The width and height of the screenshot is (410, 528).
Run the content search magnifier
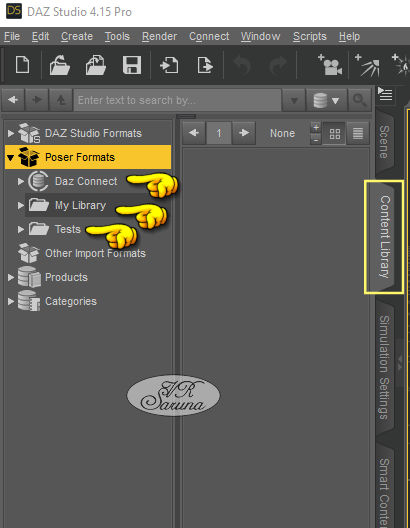pyautogui.click(x=360, y=100)
